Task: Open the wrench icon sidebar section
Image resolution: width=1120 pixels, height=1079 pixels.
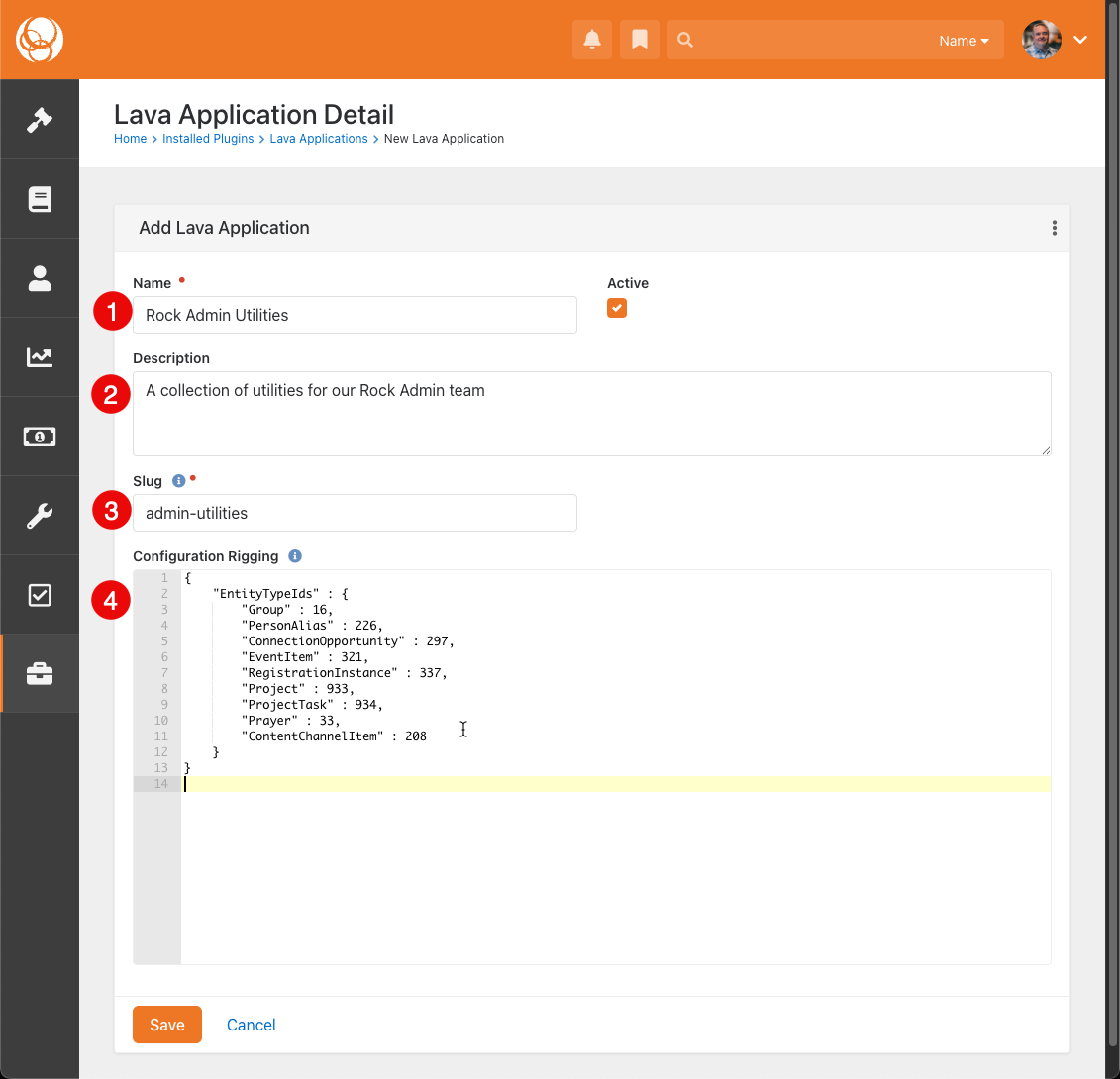Action: (40, 516)
